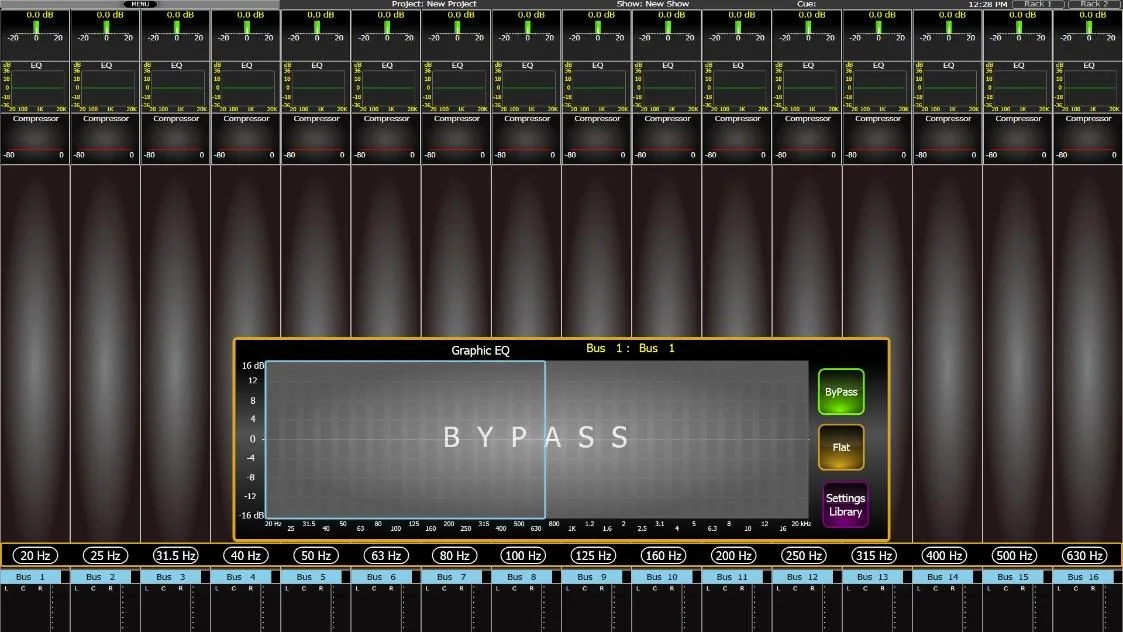Image resolution: width=1123 pixels, height=632 pixels.
Task: Select the 315 Hz band label
Action: tap(874, 555)
